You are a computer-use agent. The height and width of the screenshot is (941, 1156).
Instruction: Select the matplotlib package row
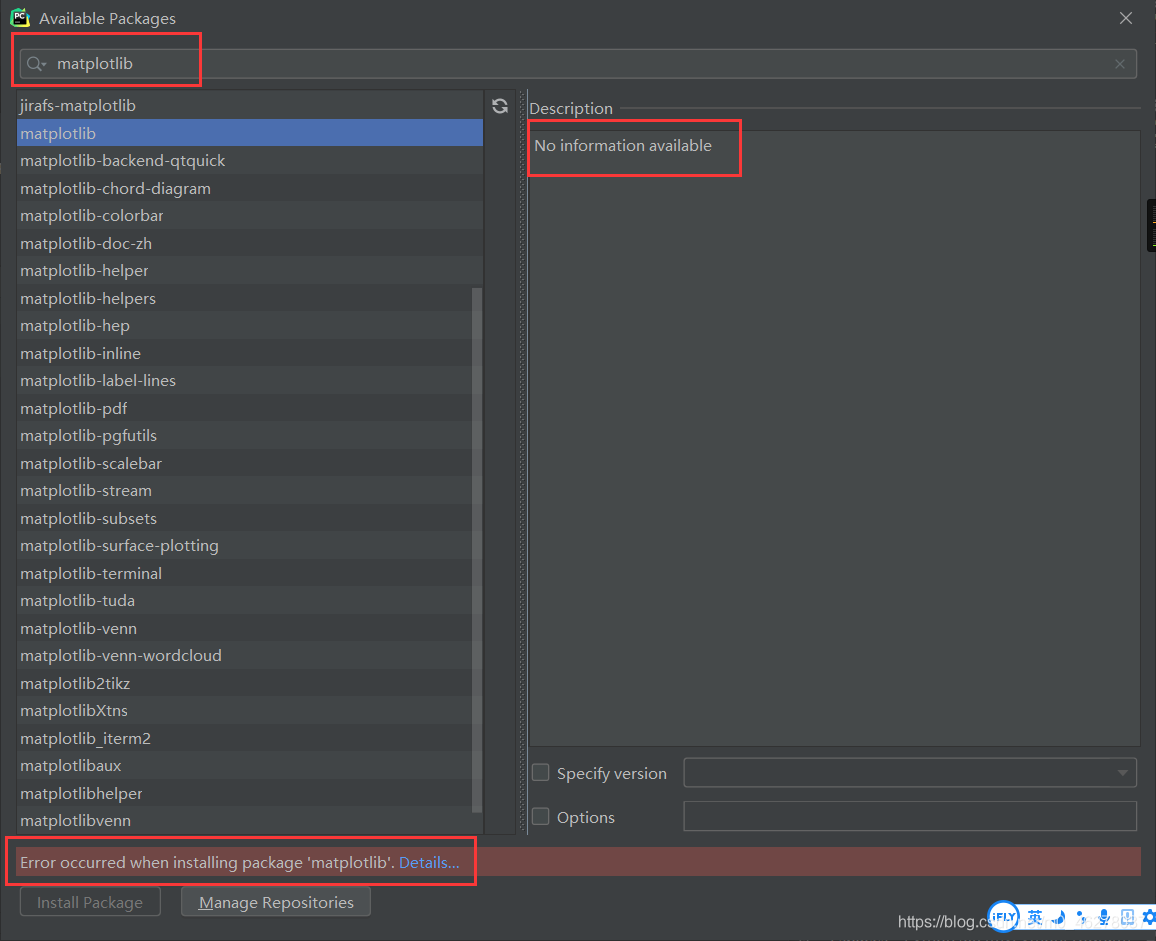(x=250, y=133)
